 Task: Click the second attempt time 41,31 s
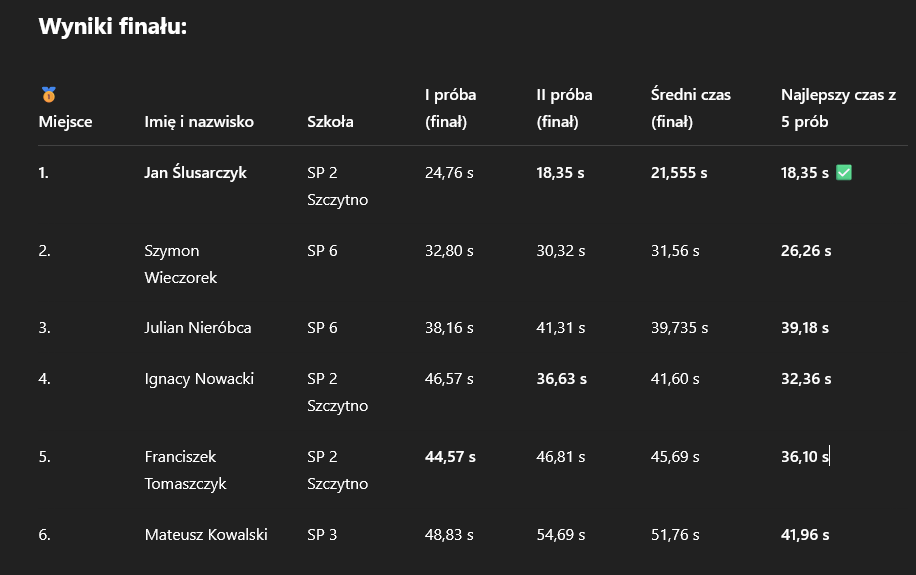[560, 328]
